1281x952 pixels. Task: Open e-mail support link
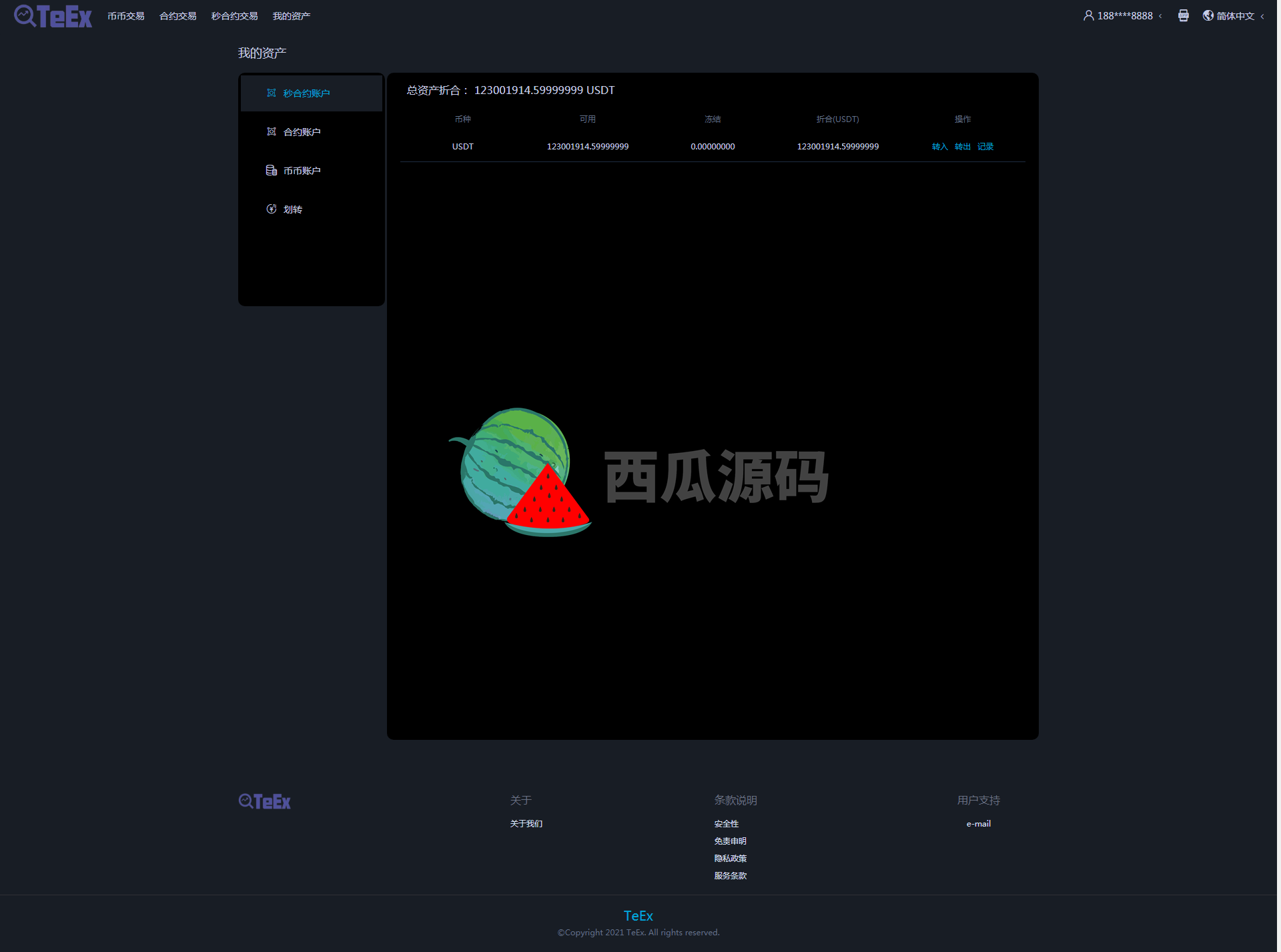coord(979,824)
